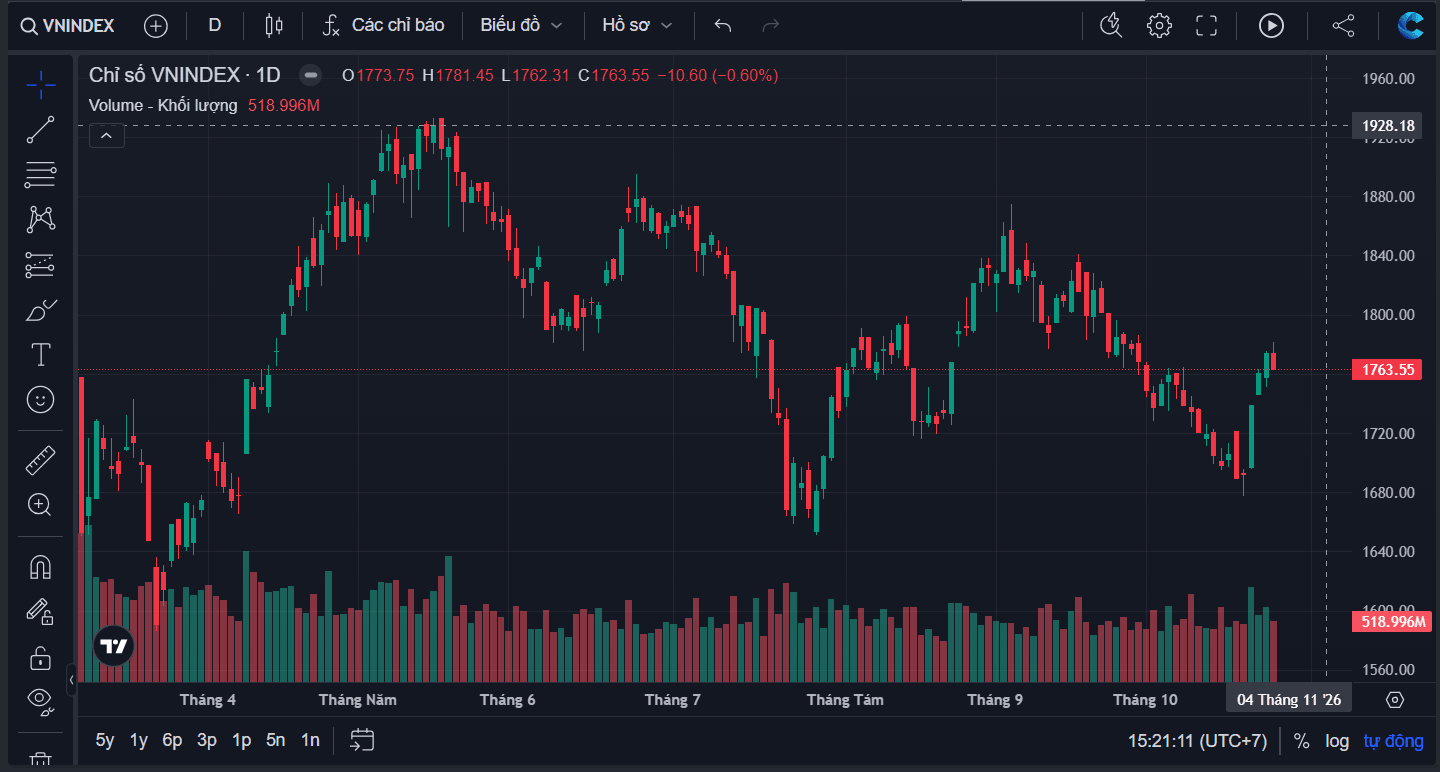Open Các chỉ báo indicators menu
1440x772 pixels.
point(383,26)
